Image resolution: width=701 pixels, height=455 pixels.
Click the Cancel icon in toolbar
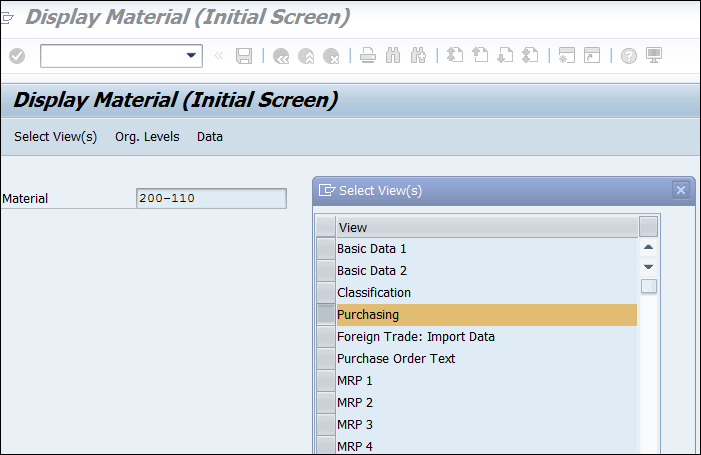coord(331,56)
